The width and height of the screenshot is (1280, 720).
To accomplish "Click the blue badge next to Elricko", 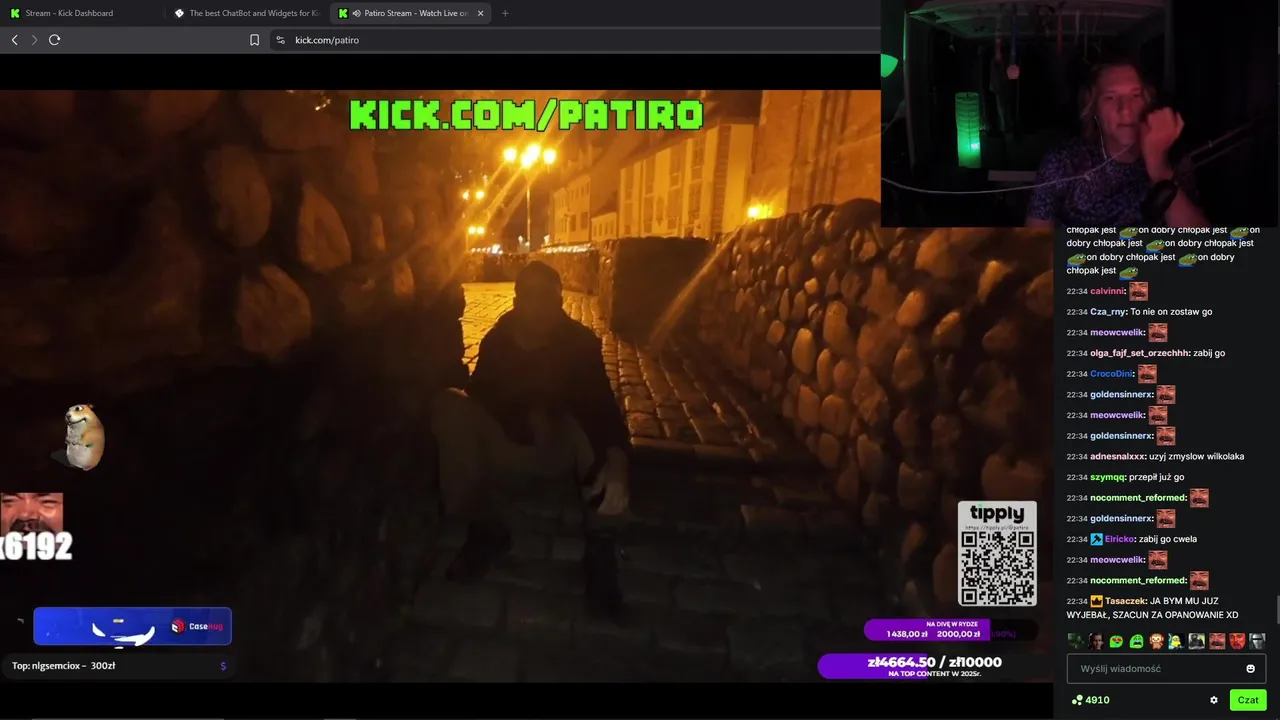I will pyautogui.click(x=1096, y=539).
